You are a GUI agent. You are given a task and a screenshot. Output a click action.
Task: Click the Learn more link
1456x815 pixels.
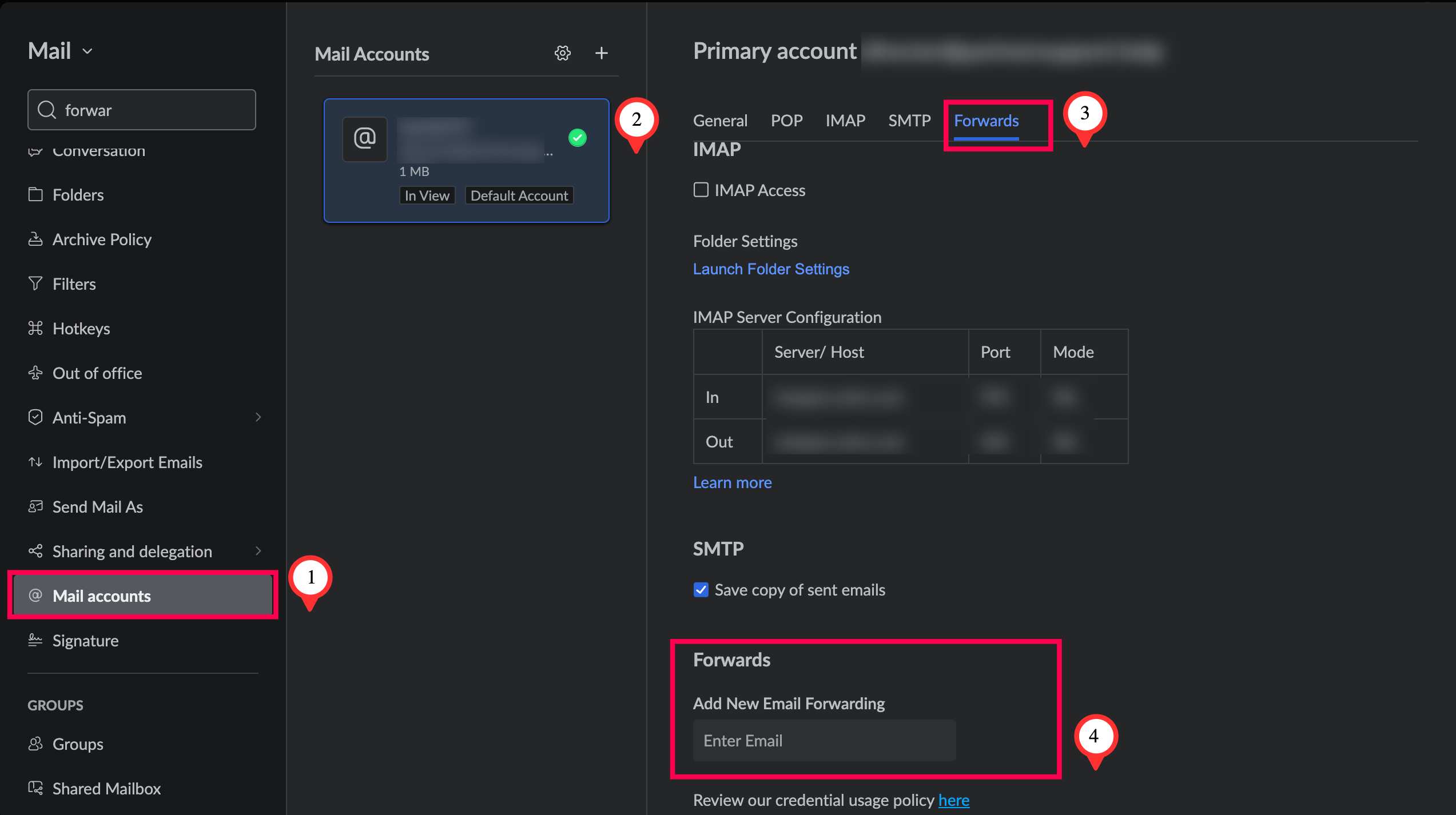pyautogui.click(x=732, y=482)
